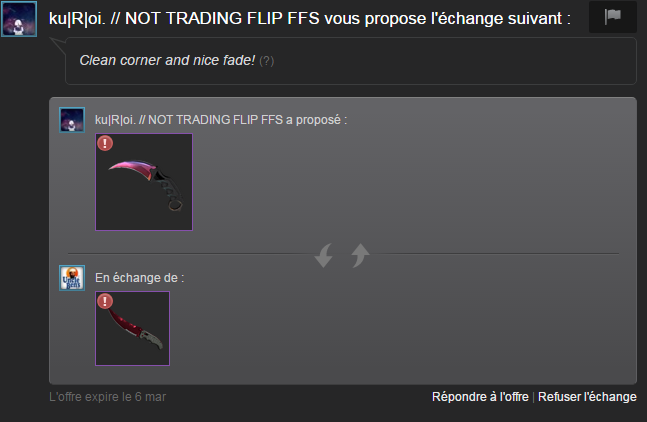Click the 'Clean corner and nice fade!' message

(167, 60)
